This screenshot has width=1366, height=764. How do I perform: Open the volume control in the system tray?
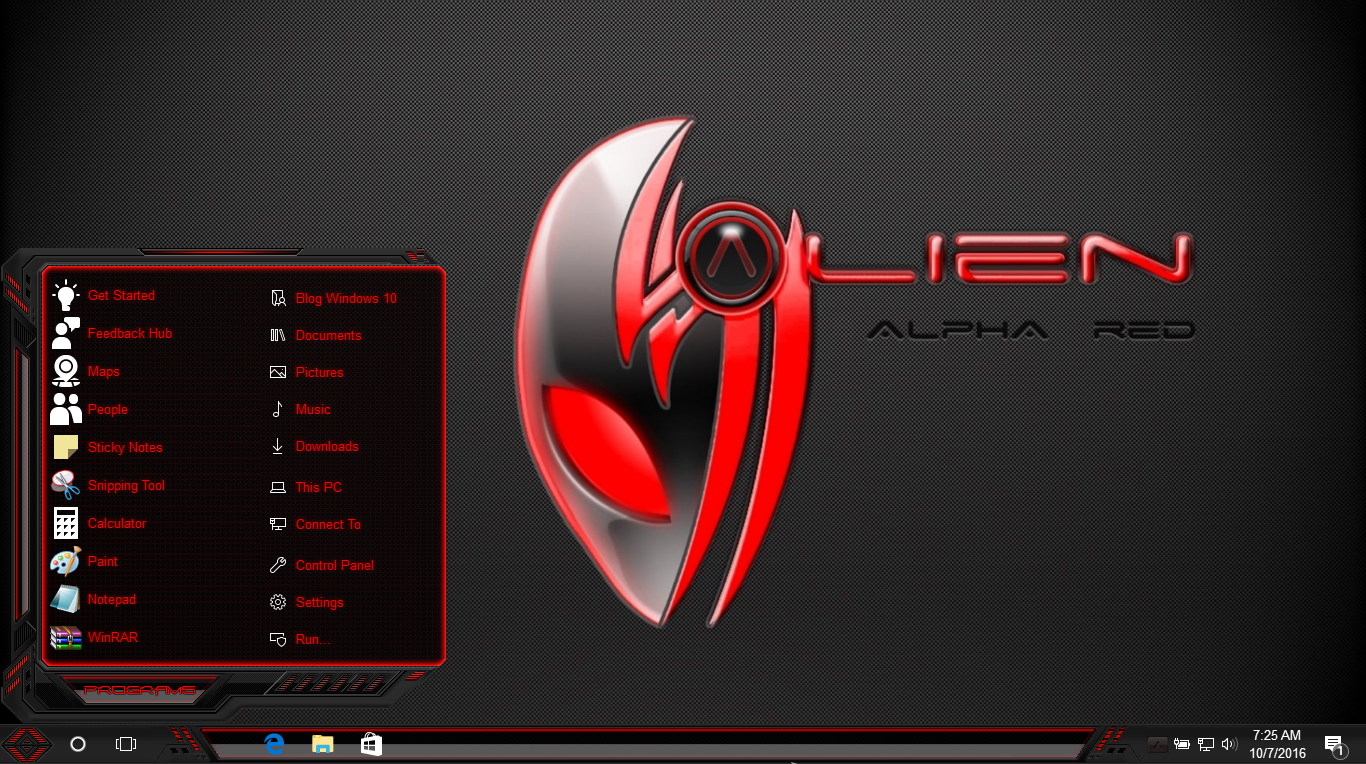click(1229, 744)
